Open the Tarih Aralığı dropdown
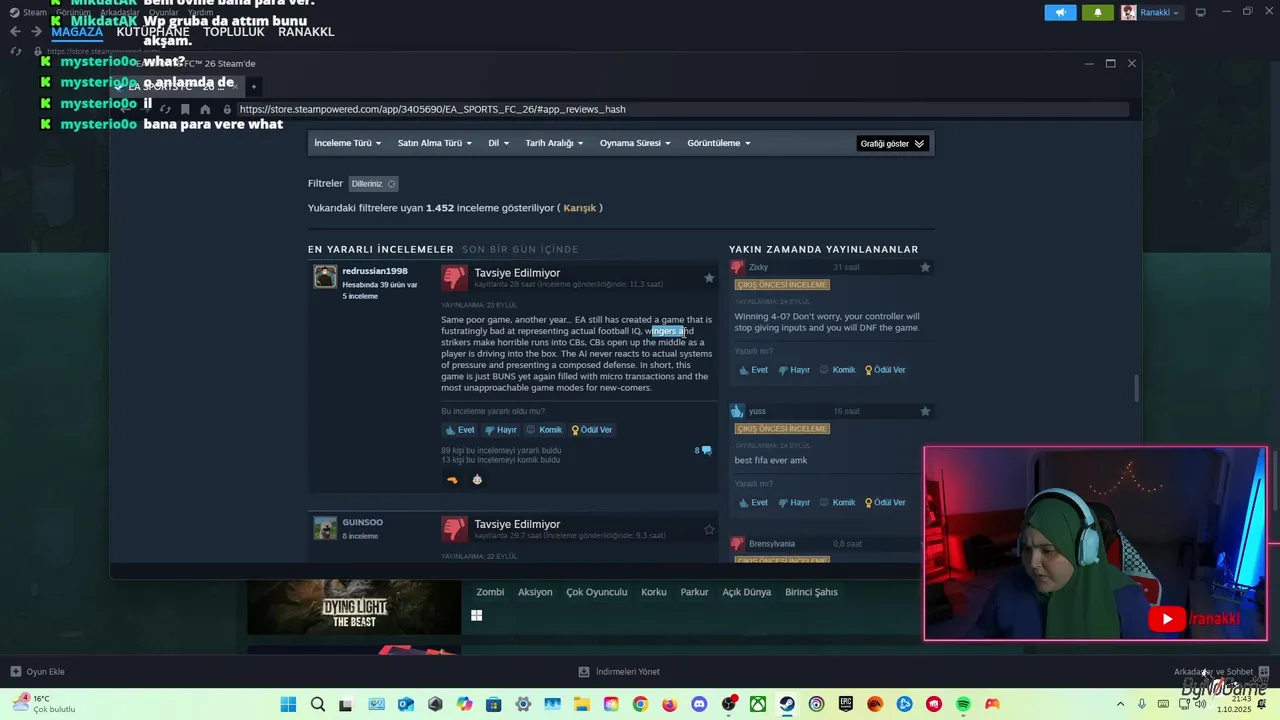Image resolution: width=1280 pixels, height=720 pixels. [x=554, y=143]
